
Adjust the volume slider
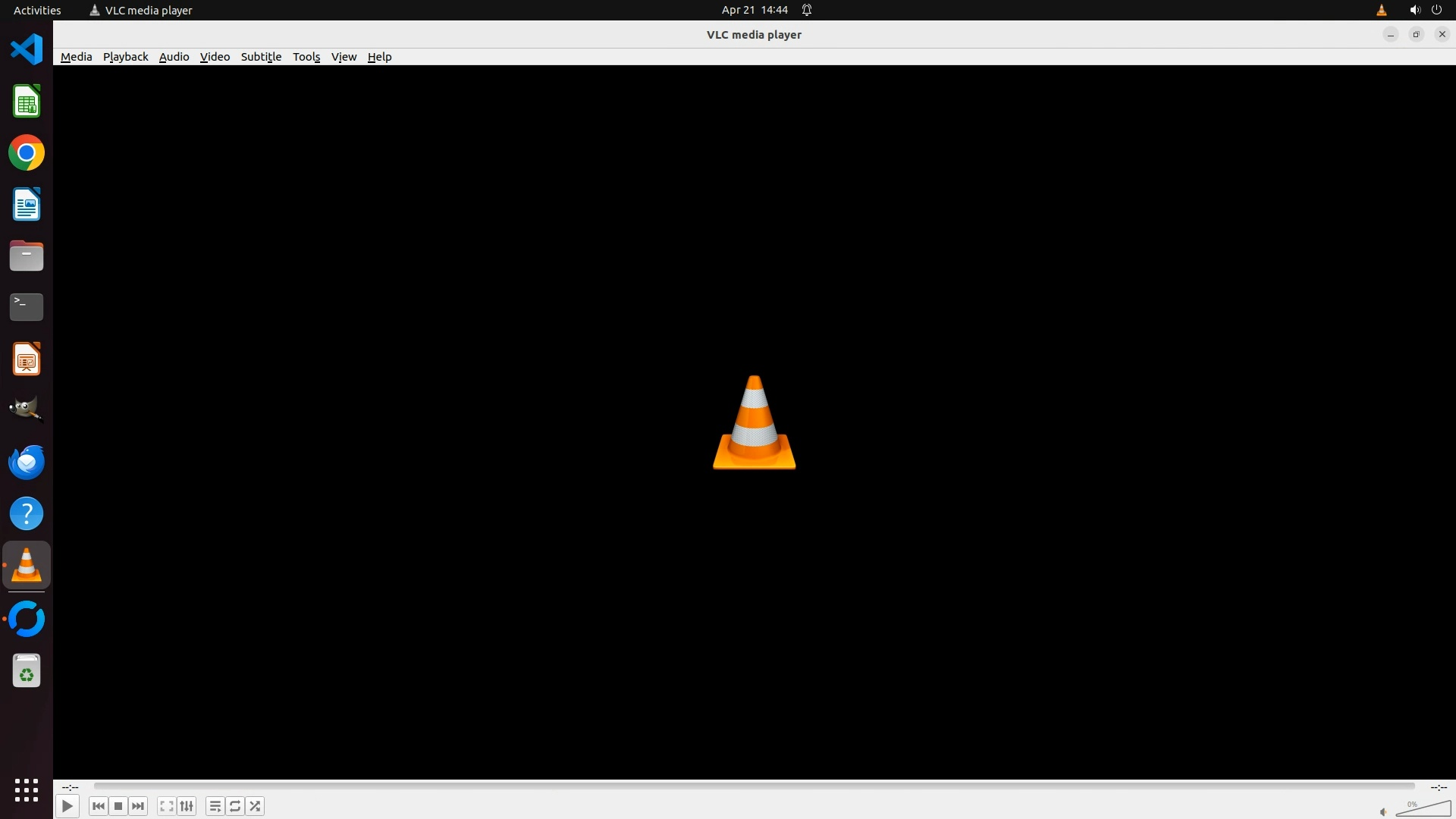(1423, 809)
